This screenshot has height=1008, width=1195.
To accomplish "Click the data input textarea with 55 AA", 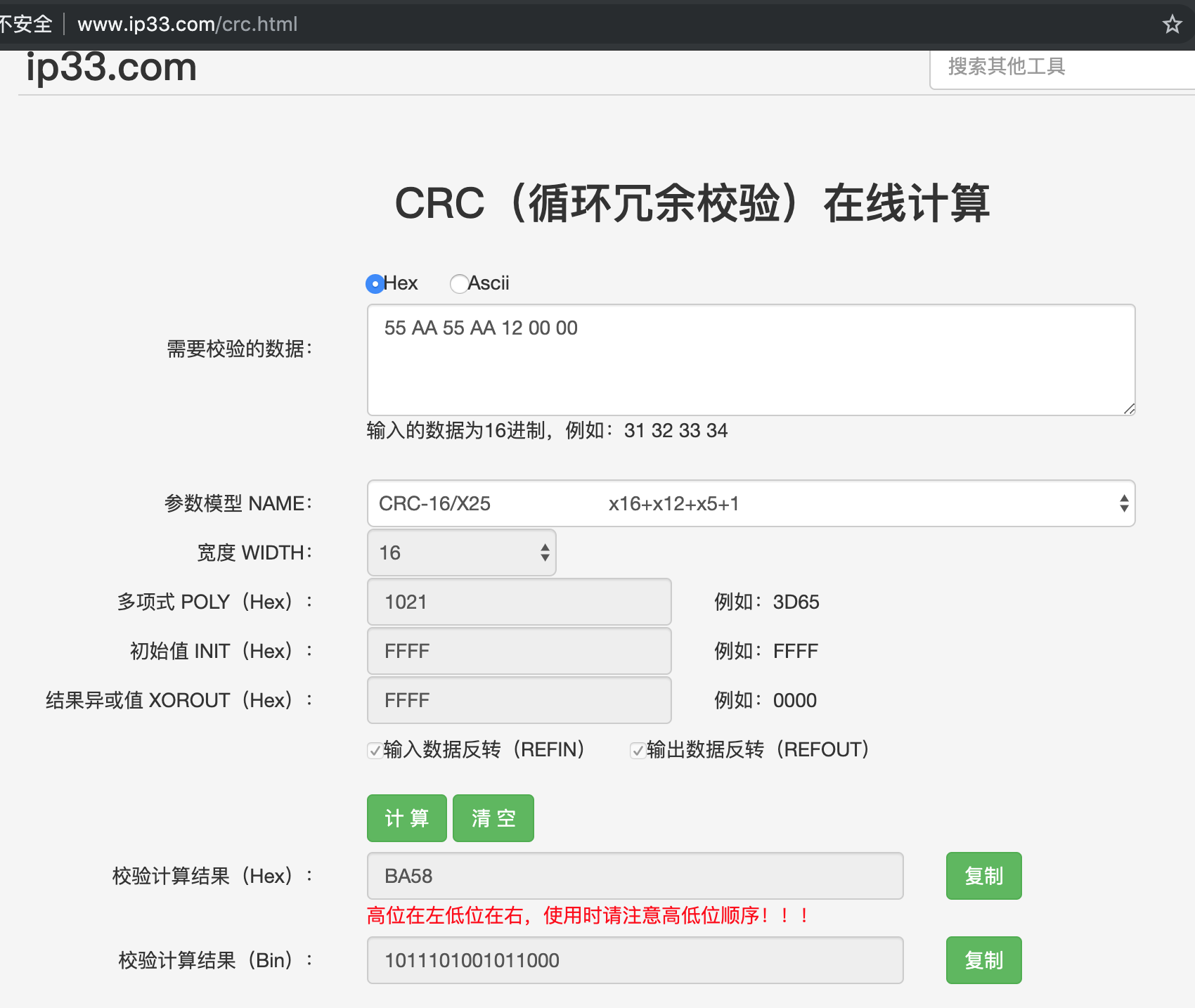I will [x=751, y=360].
